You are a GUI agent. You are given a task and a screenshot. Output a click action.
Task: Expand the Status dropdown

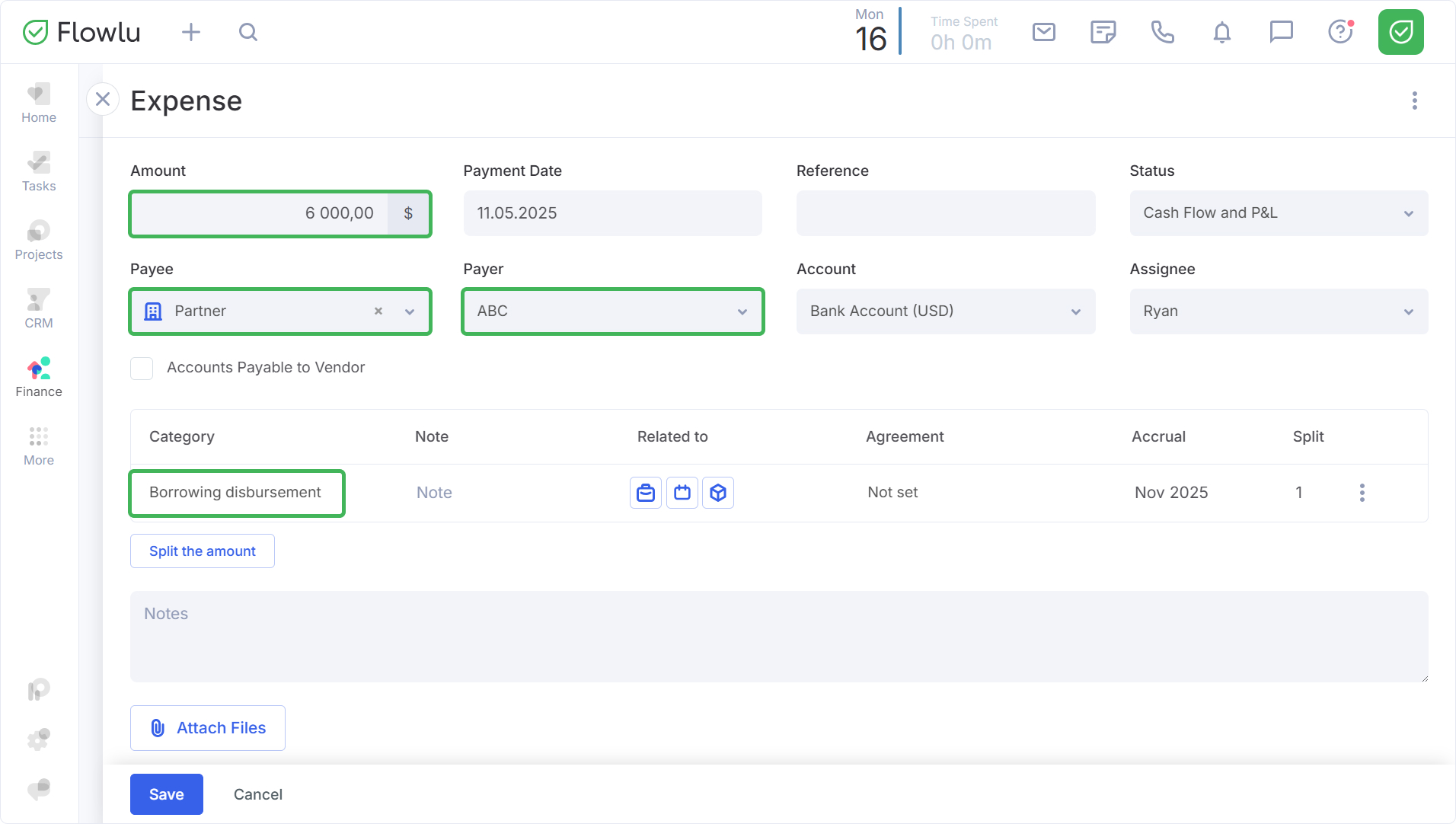[1278, 213]
